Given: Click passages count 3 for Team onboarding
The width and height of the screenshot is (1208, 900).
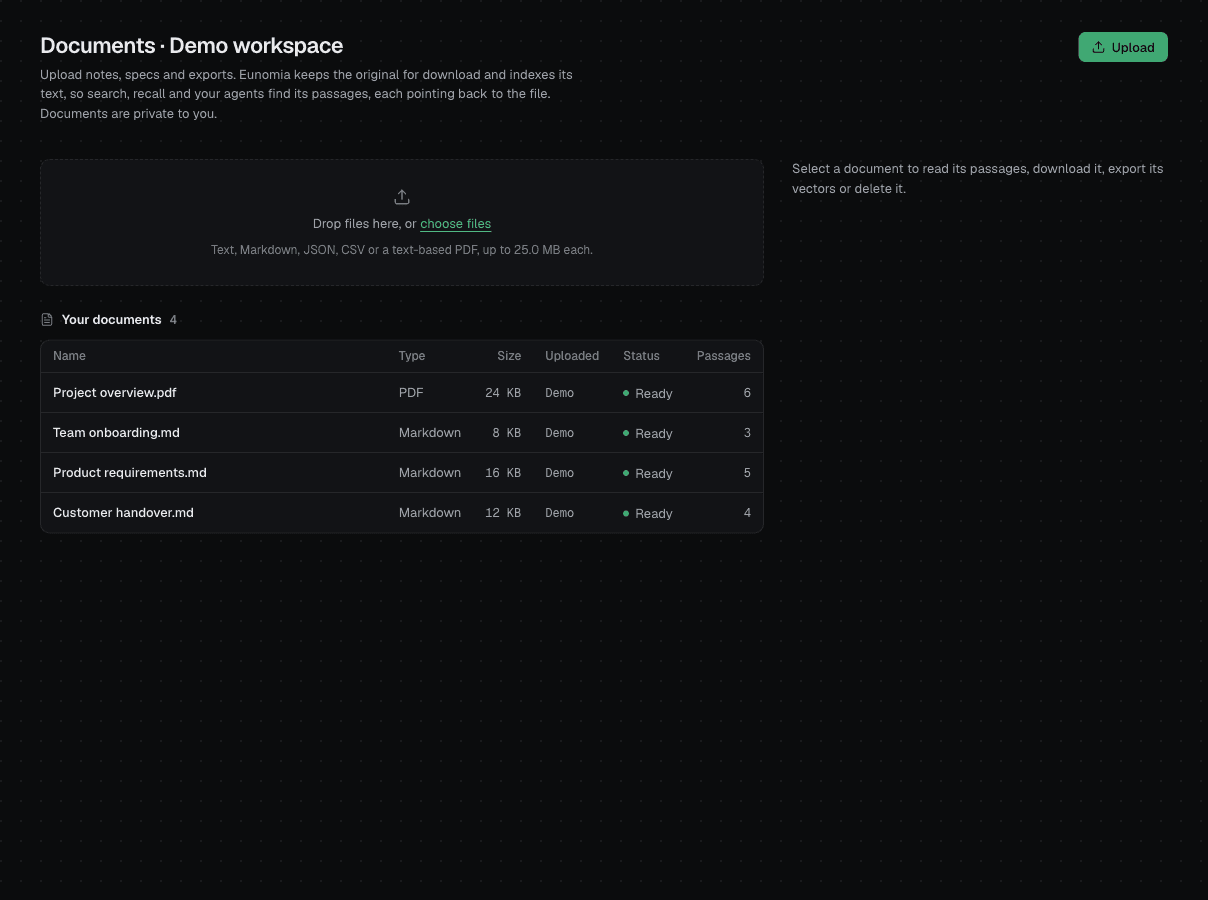Looking at the screenshot, I should point(747,433).
